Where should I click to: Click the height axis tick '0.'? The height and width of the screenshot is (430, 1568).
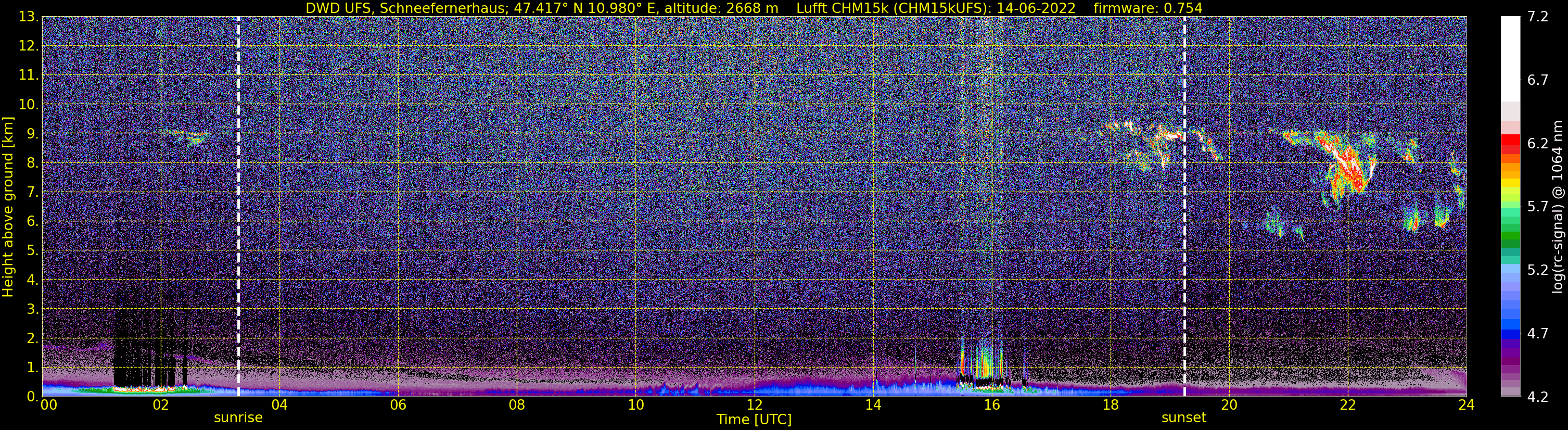tap(32, 397)
